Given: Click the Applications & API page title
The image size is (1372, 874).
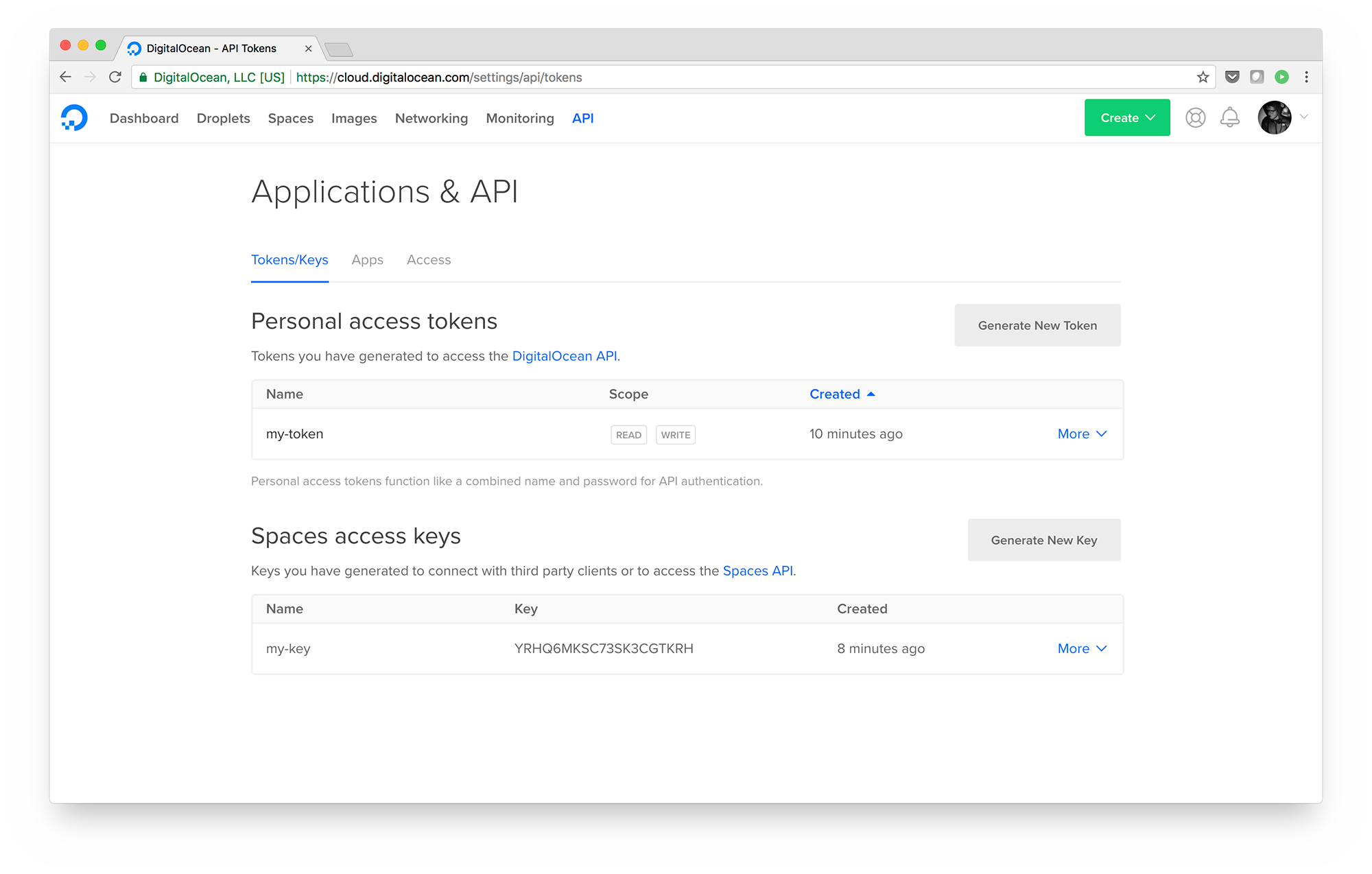Looking at the screenshot, I should [x=385, y=191].
